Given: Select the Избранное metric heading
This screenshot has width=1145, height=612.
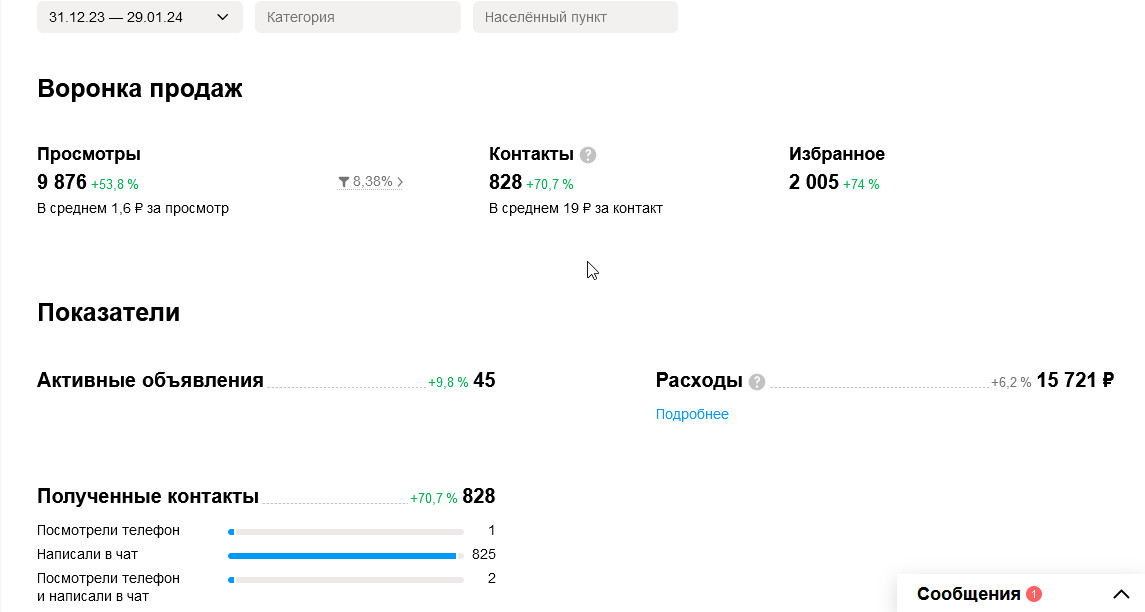Looking at the screenshot, I should [x=837, y=154].
